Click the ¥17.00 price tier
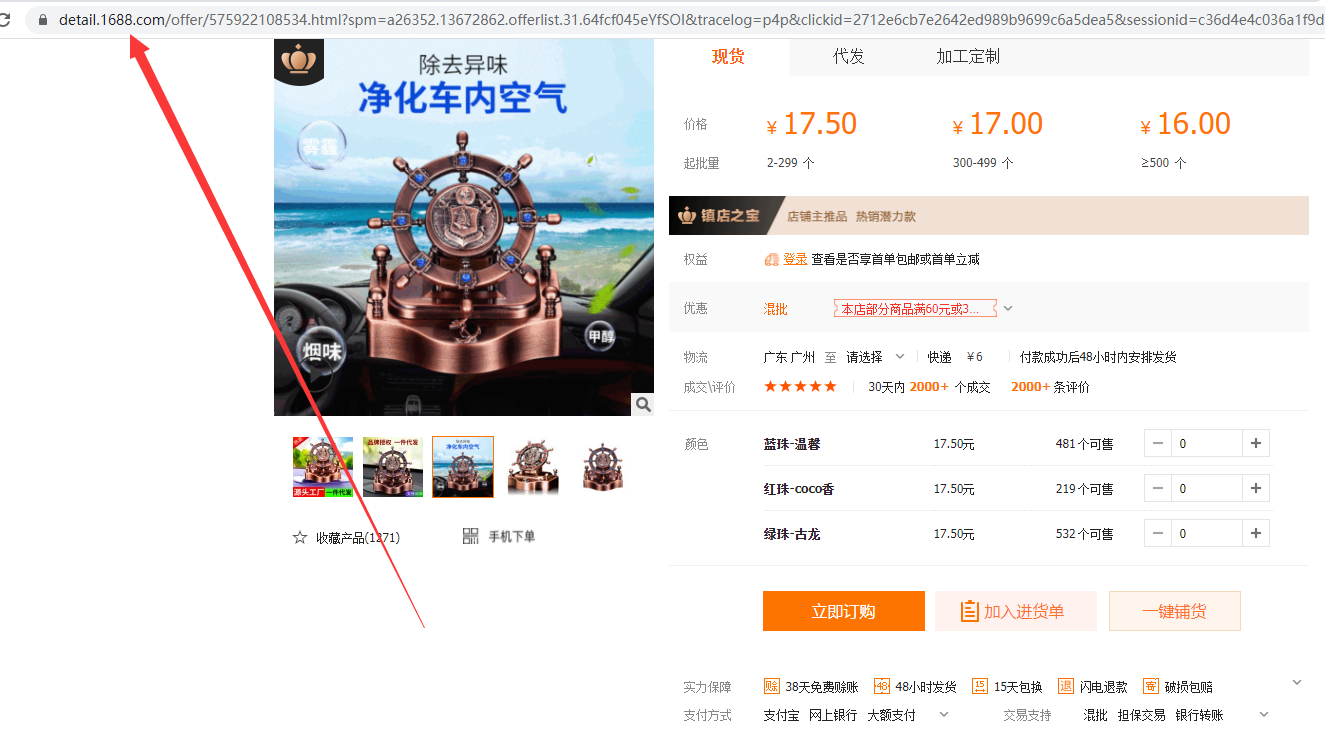The image size is (1325, 754). 998,124
